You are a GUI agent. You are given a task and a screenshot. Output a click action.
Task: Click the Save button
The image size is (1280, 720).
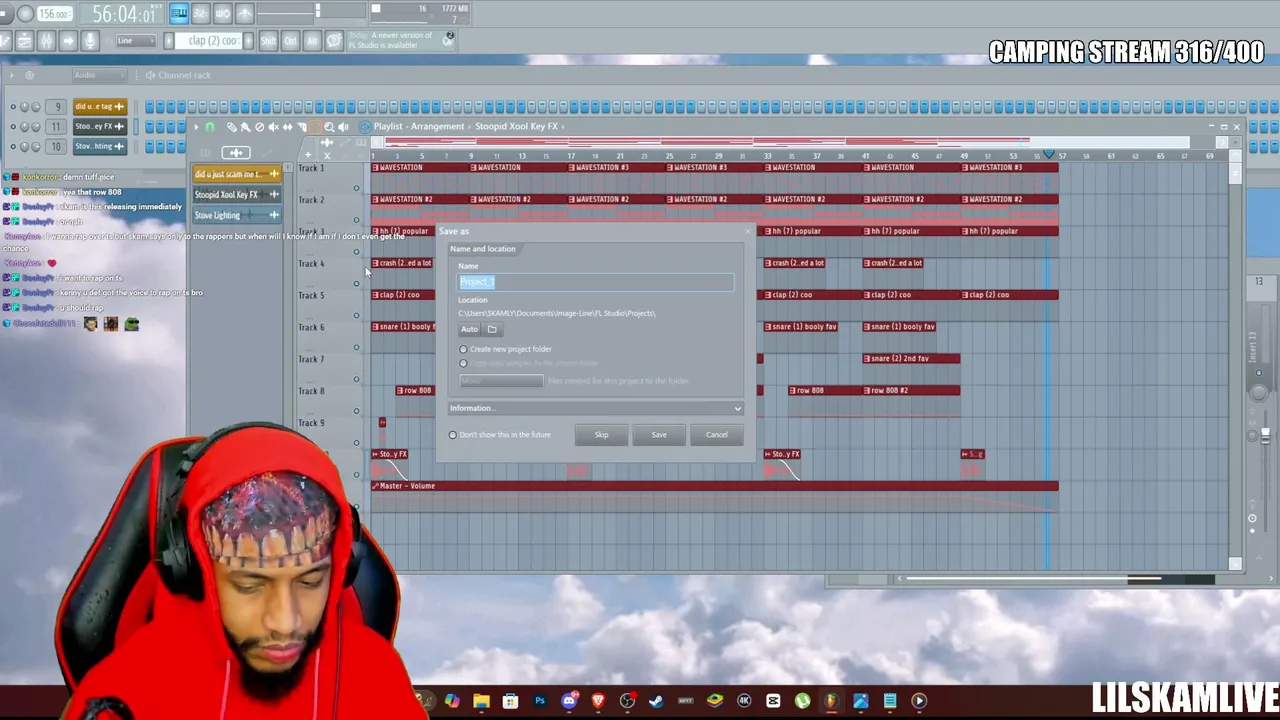[659, 435]
